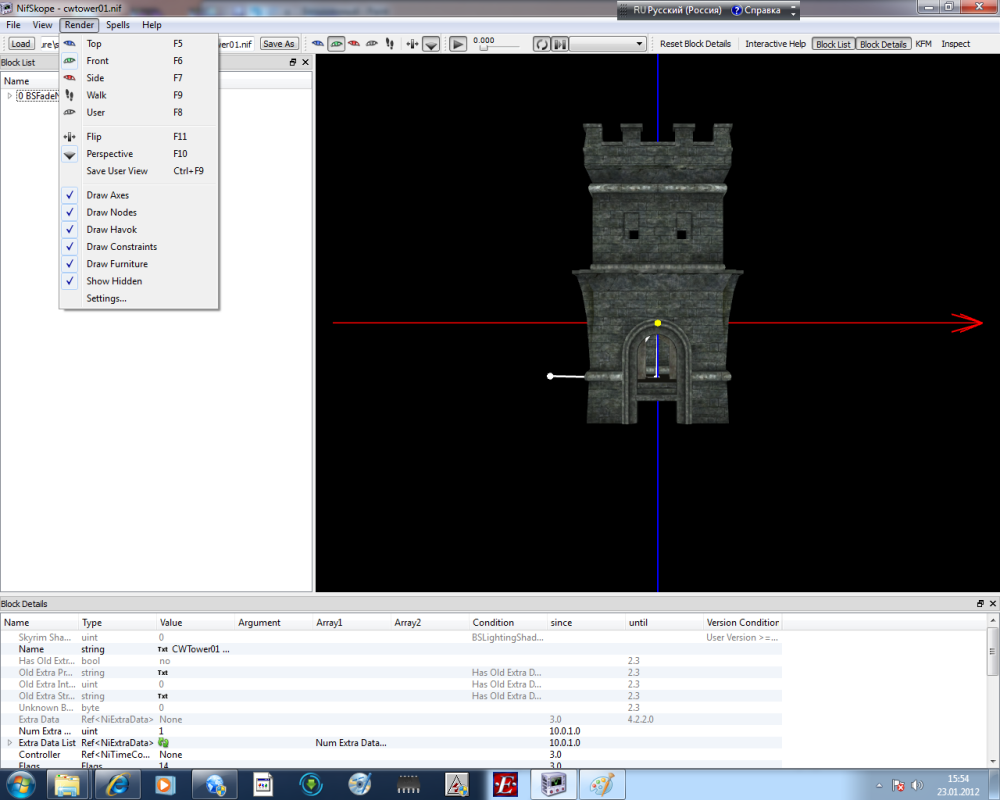Click the red E taskbar icon
This screenshot has width=1000, height=800.
(505, 785)
